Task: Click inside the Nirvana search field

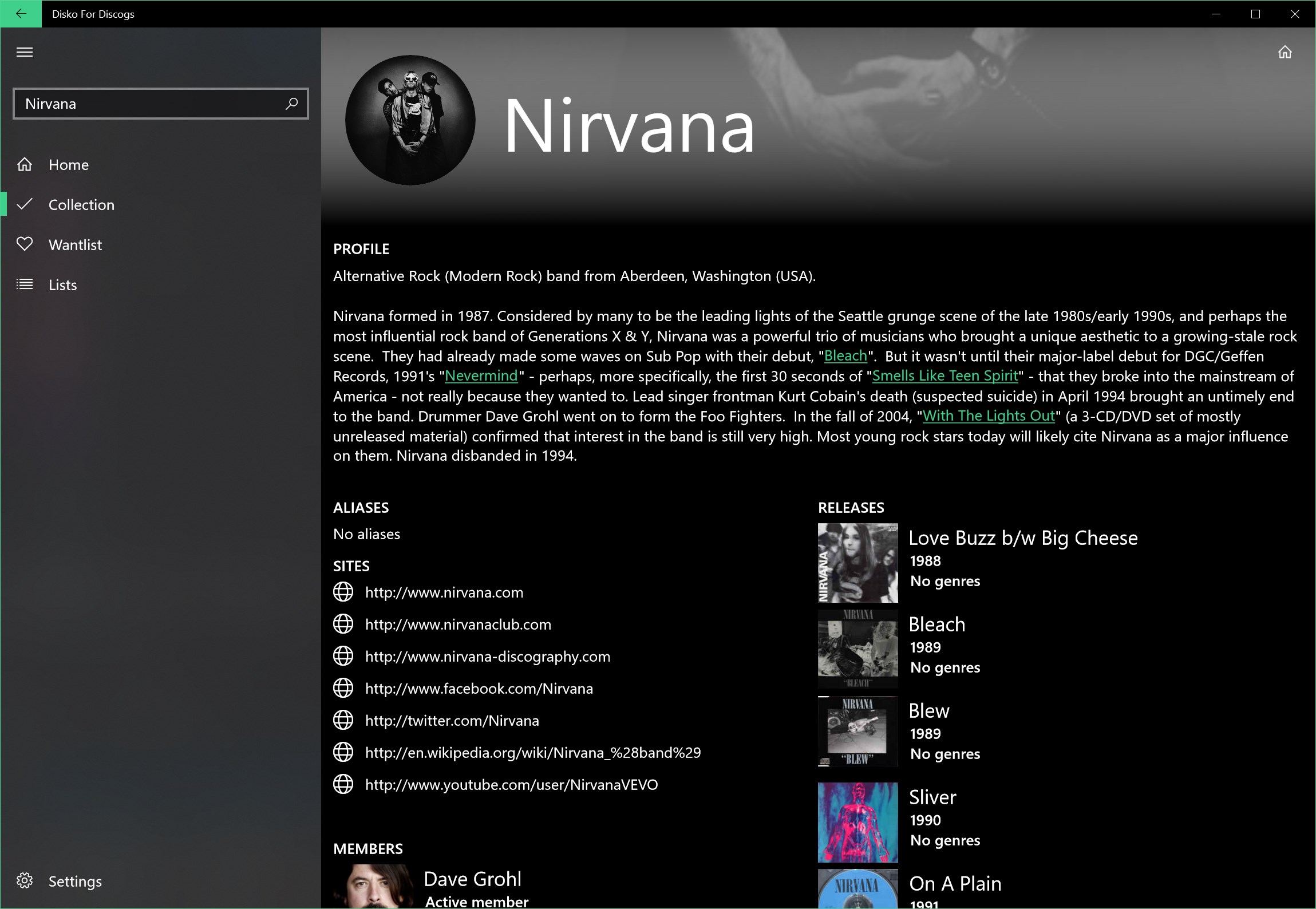Action: (149, 104)
